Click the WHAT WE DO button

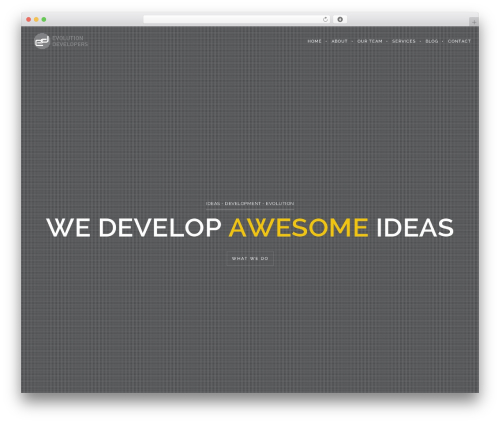click(x=250, y=259)
